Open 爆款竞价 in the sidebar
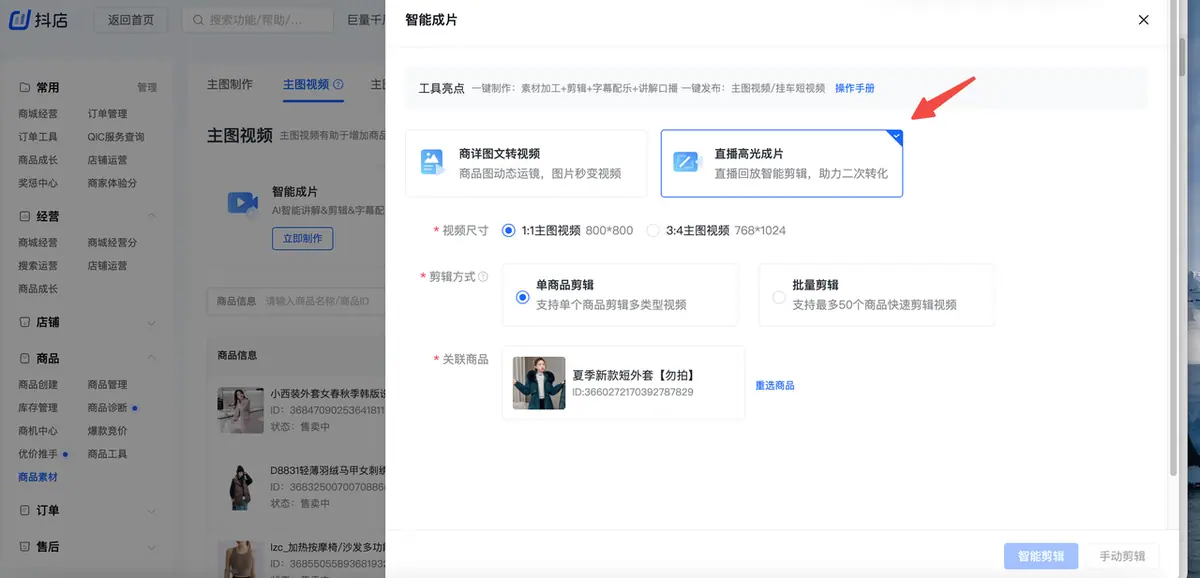 107,431
